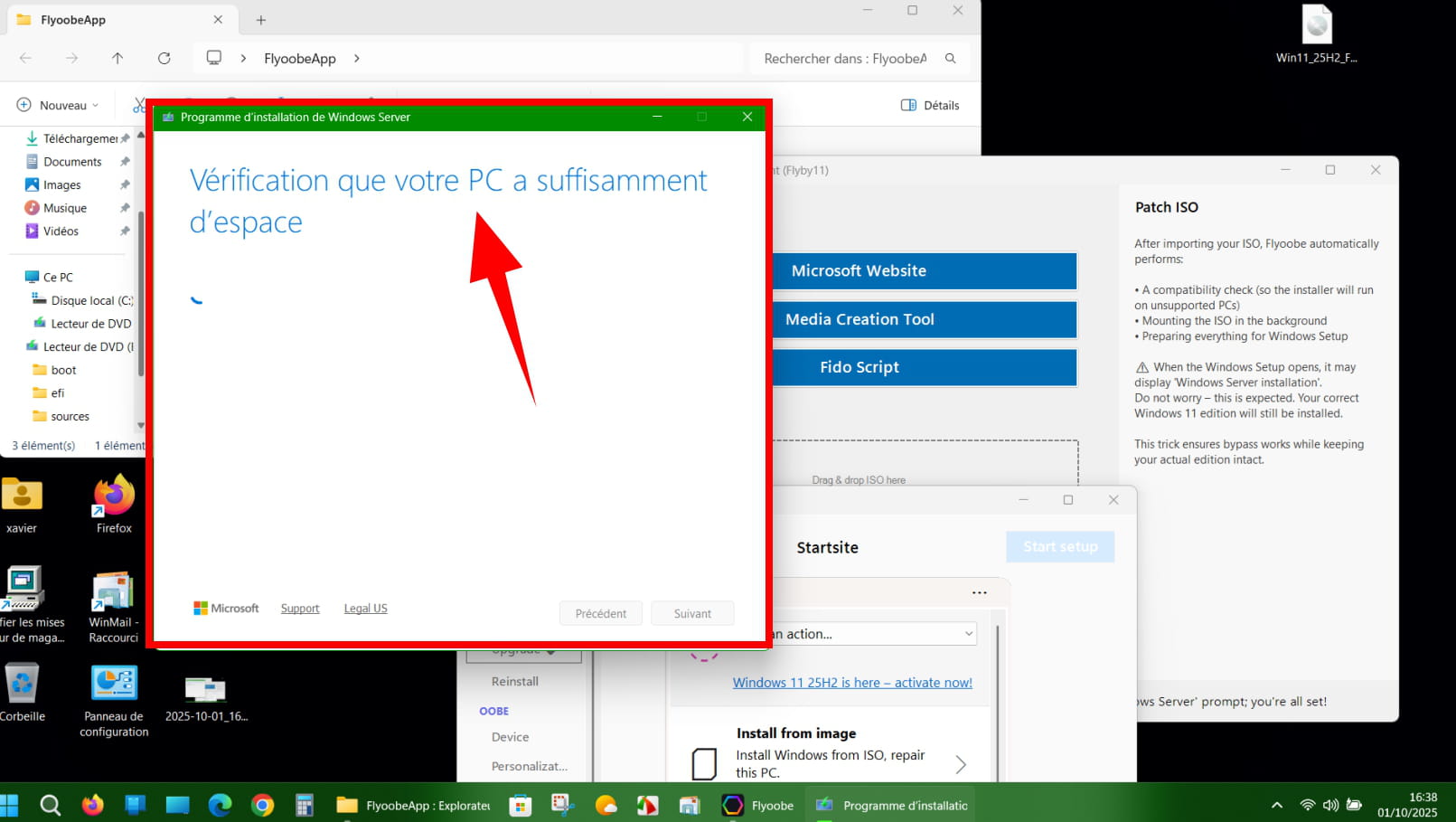Open the three-dots menu in Flyoobe Startsite
This screenshot has height=822, width=1456.
click(x=980, y=593)
